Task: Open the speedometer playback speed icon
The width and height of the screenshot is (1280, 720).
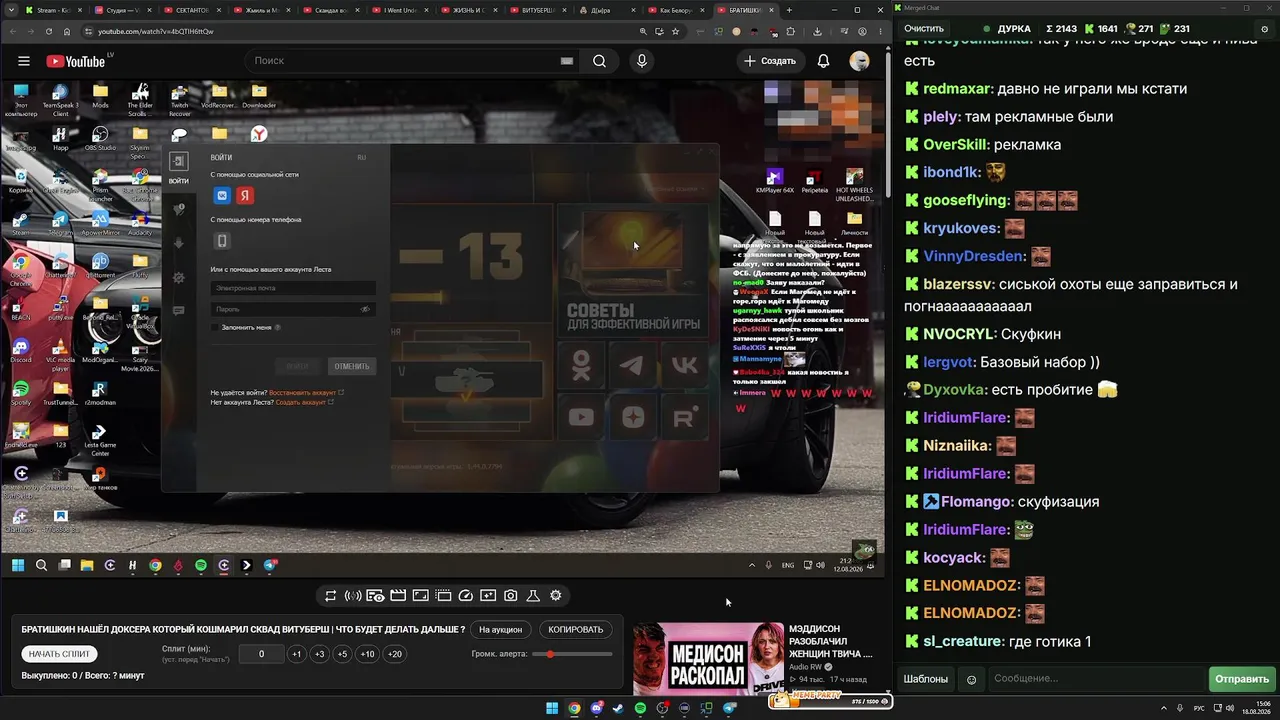Action: [x=465, y=596]
